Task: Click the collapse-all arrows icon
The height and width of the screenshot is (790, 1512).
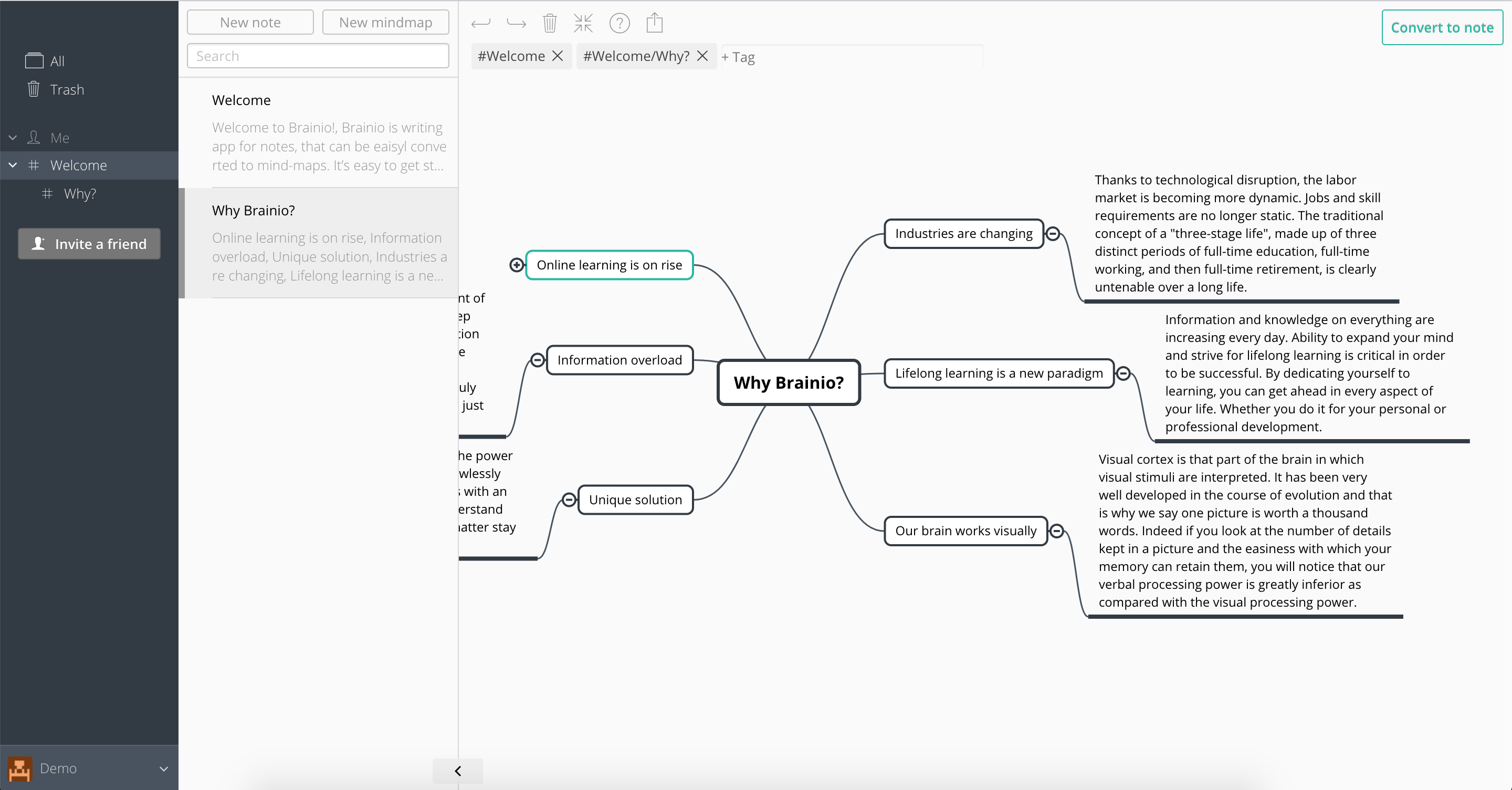Action: pos(583,23)
